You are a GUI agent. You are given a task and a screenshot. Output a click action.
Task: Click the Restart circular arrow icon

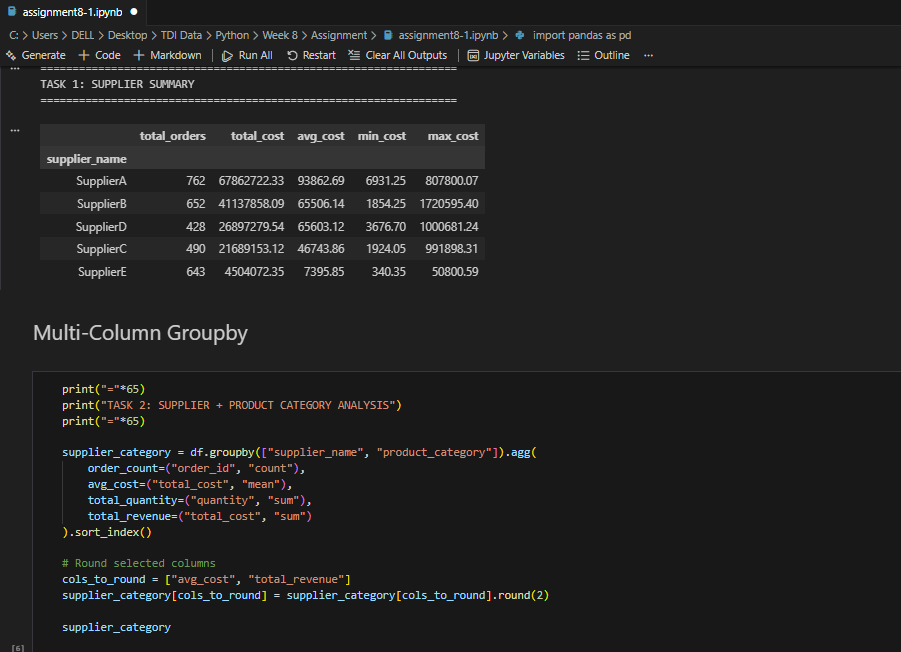tap(292, 56)
